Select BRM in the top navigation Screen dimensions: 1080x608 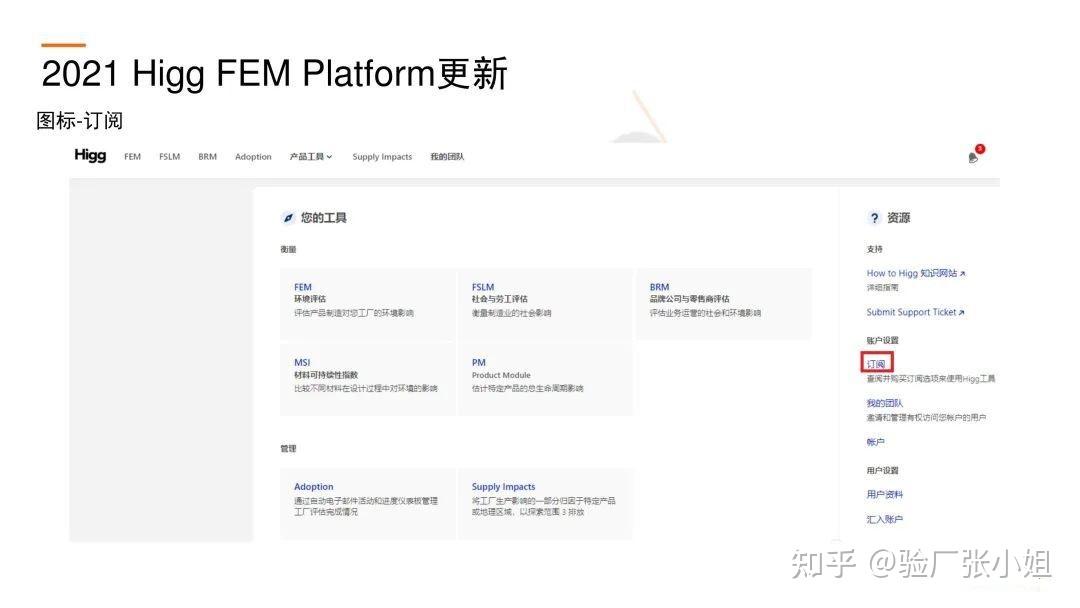(x=207, y=156)
